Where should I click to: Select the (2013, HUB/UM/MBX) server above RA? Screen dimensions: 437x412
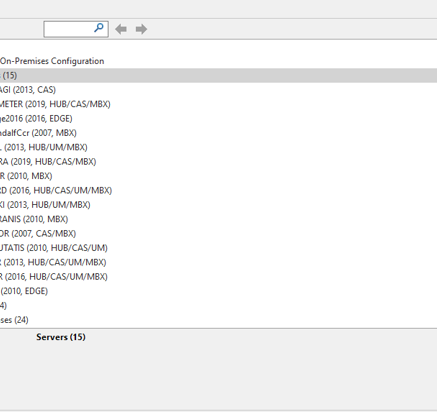44,147
